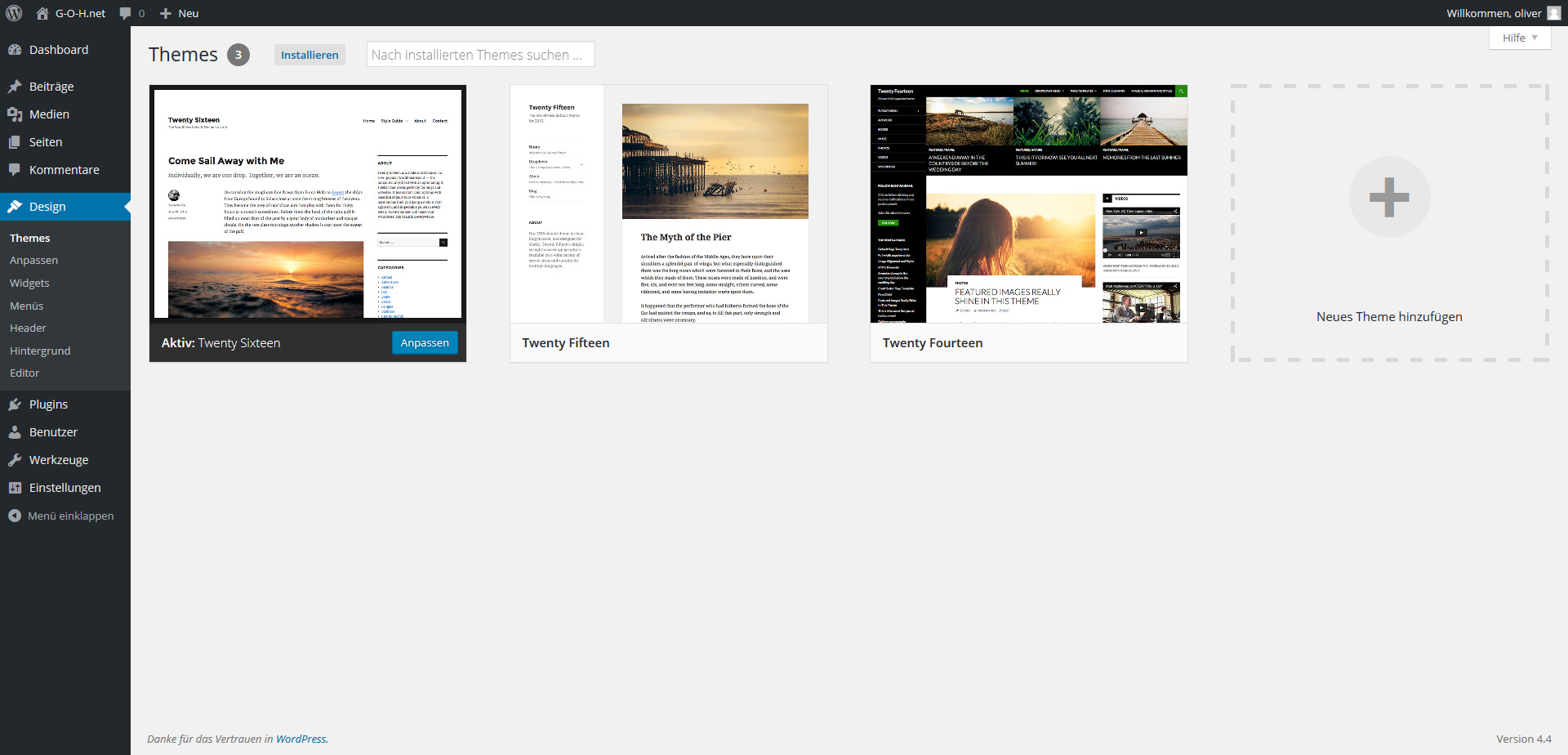Viewport: 1568px width, 755px height.
Task: Click Aktiv: Twenty Sixteen label
Action: pyautogui.click(x=220, y=343)
